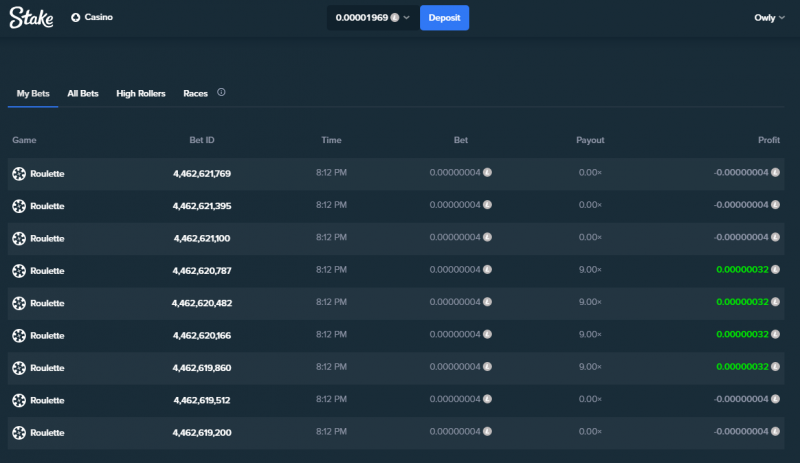800x463 pixels.
Task: Click the Bet column header
Action: click(461, 140)
